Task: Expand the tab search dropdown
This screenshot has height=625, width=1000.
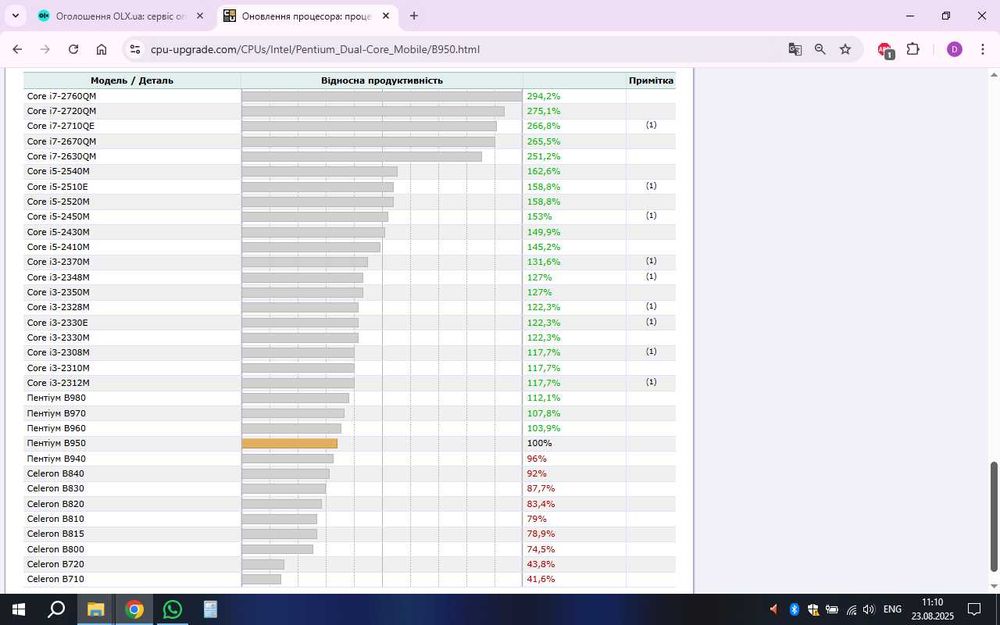Action: coord(15,16)
